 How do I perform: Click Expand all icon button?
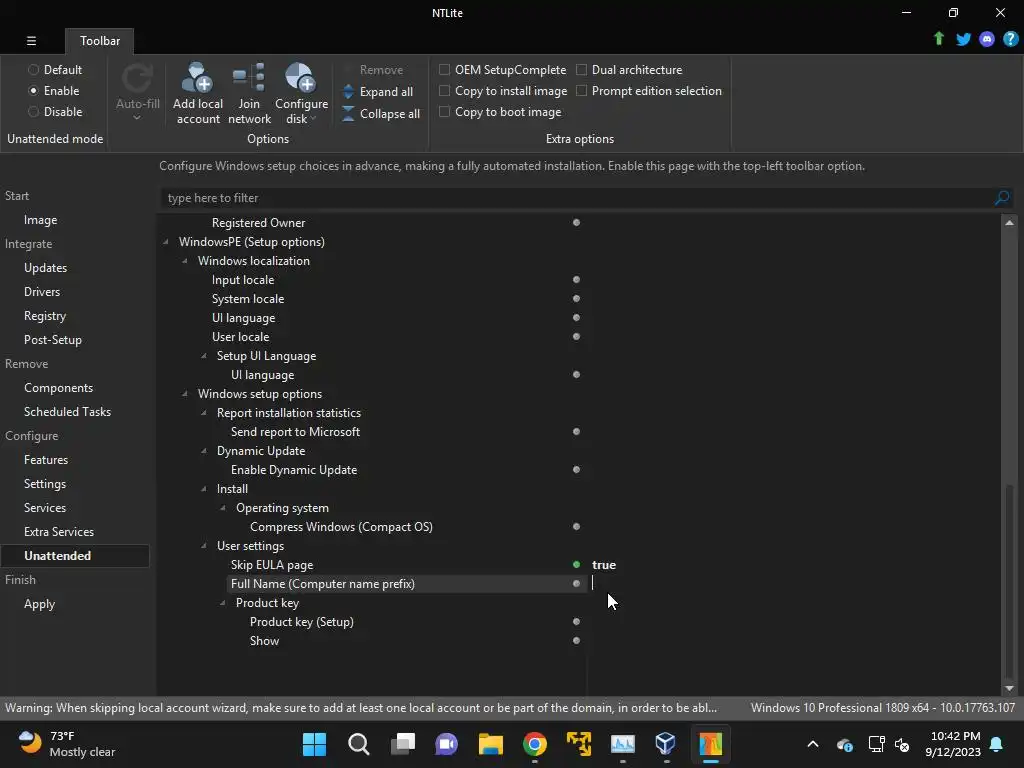tap(348, 91)
